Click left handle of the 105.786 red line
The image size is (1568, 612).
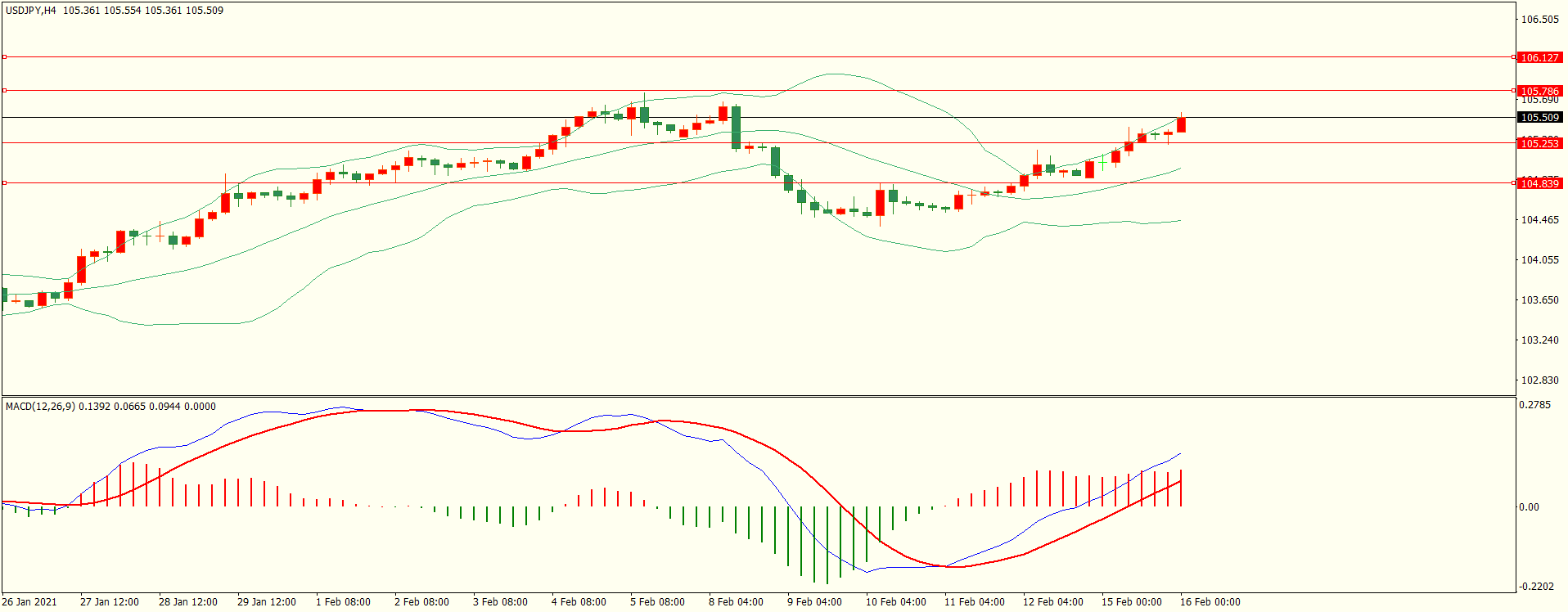click(x=4, y=90)
